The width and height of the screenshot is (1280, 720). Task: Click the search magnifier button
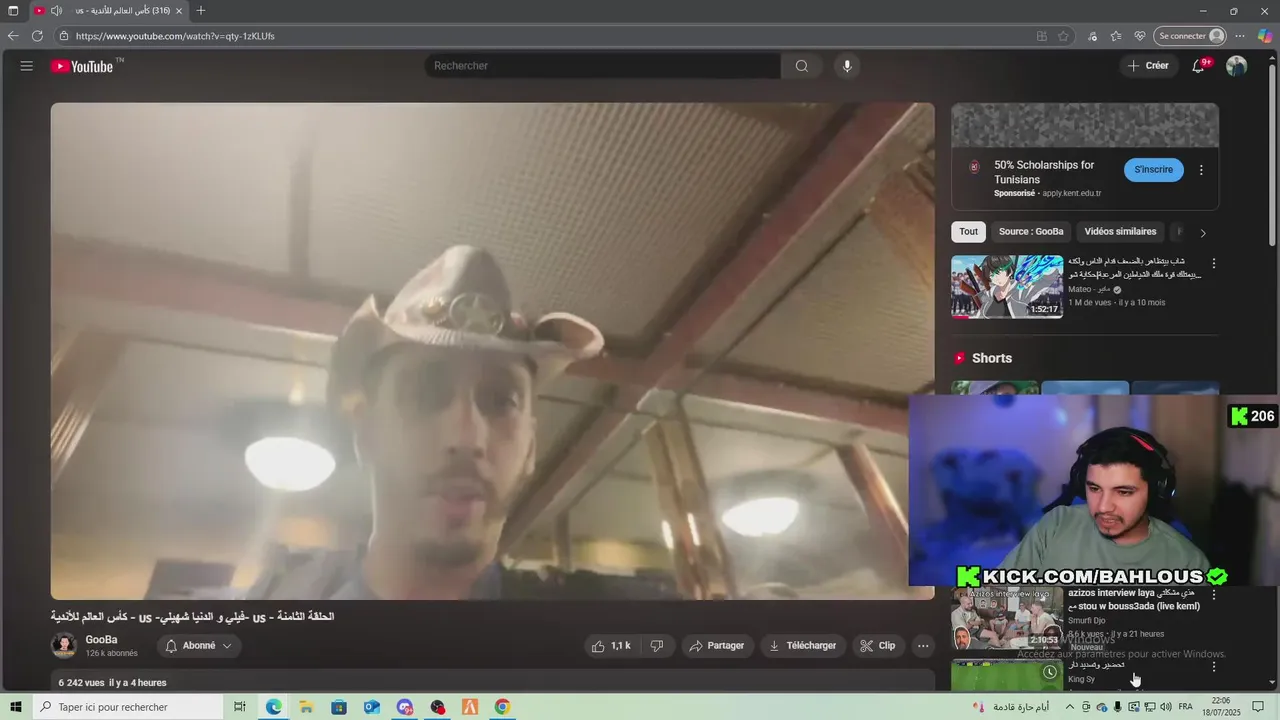coord(802,66)
